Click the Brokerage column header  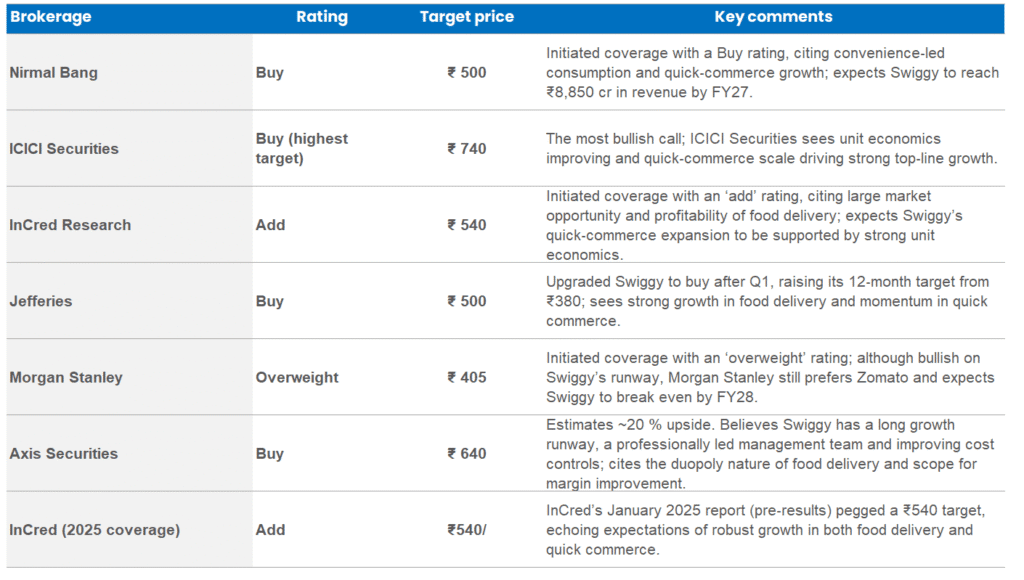tap(50, 17)
